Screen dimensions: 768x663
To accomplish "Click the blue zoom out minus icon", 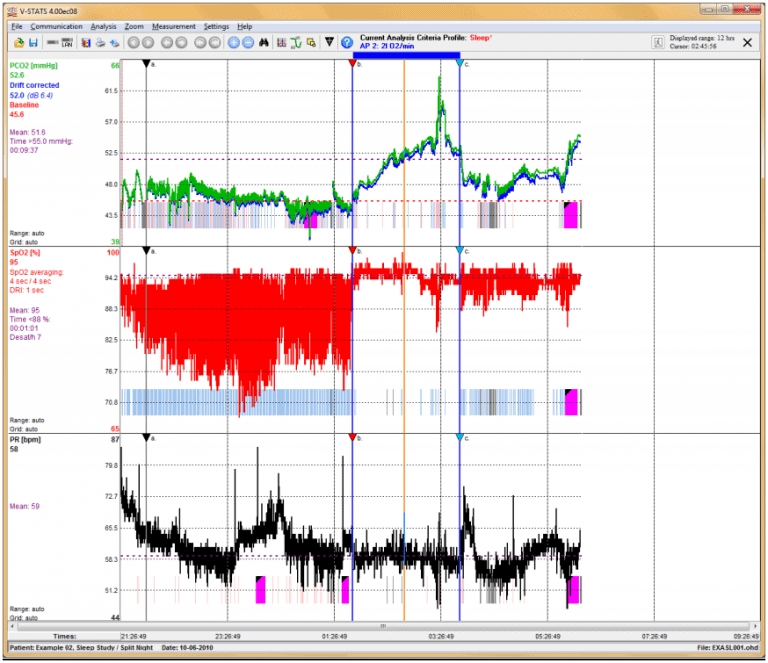I will pos(248,43).
